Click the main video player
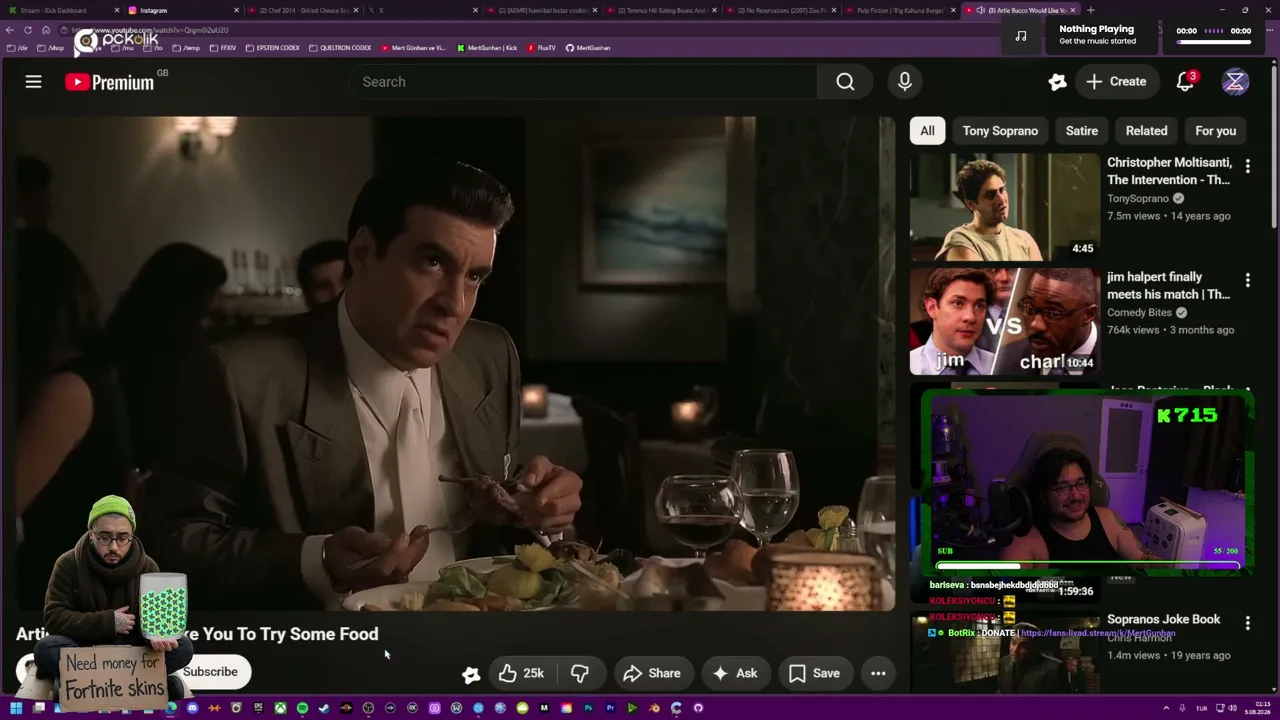The height and width of the screenshot is (720, 1280). (x=455, y=363)
